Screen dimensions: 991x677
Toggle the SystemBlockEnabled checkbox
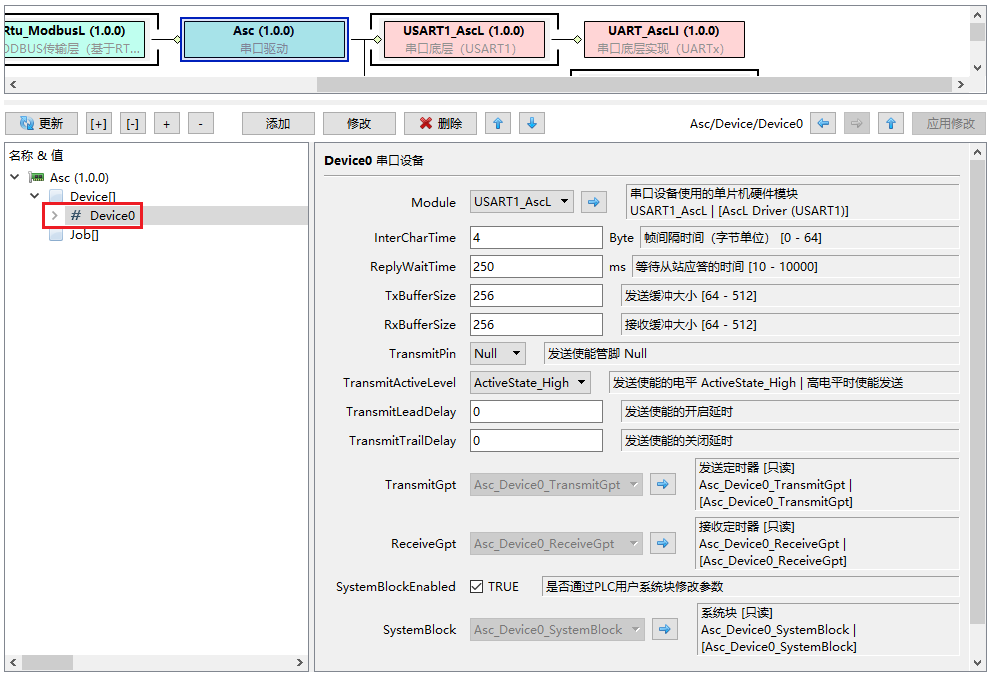[x=477, y=587]
